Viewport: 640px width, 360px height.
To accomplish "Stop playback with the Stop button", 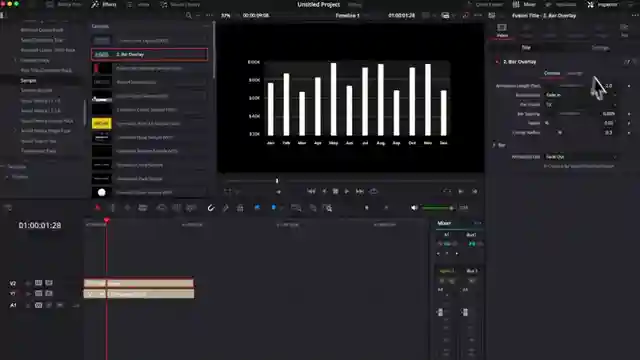I will tap(335, 191).
